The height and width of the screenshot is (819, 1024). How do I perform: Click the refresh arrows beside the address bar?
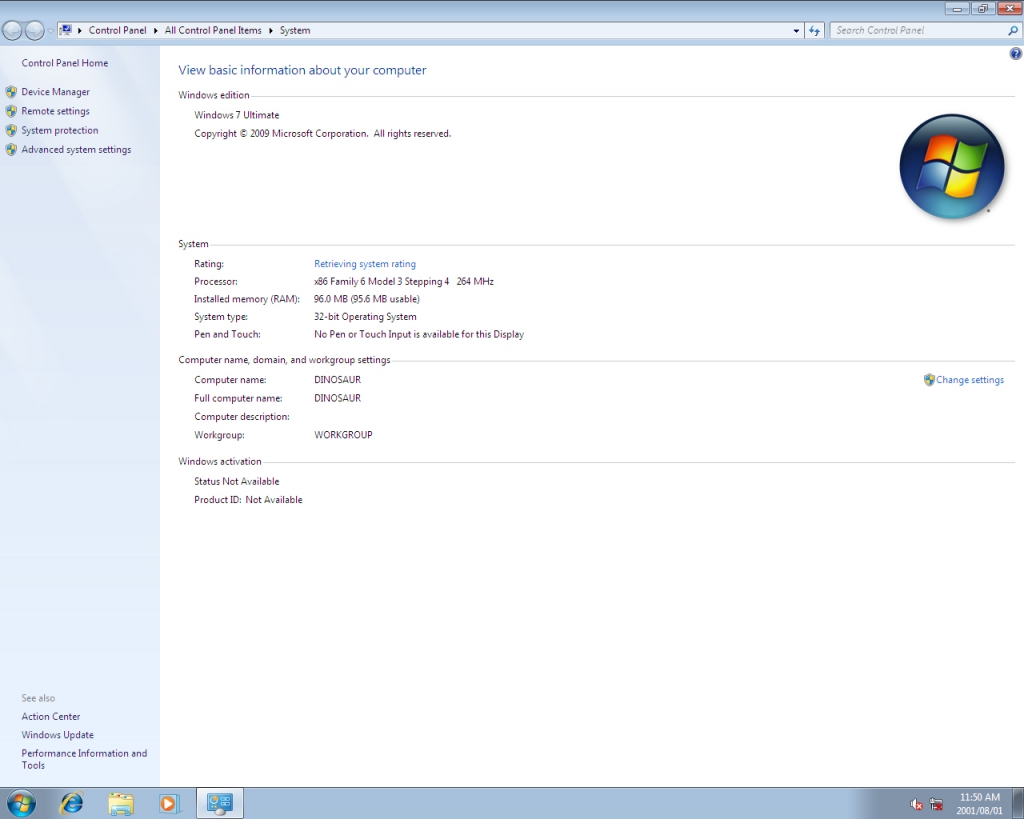click(814, 30)
